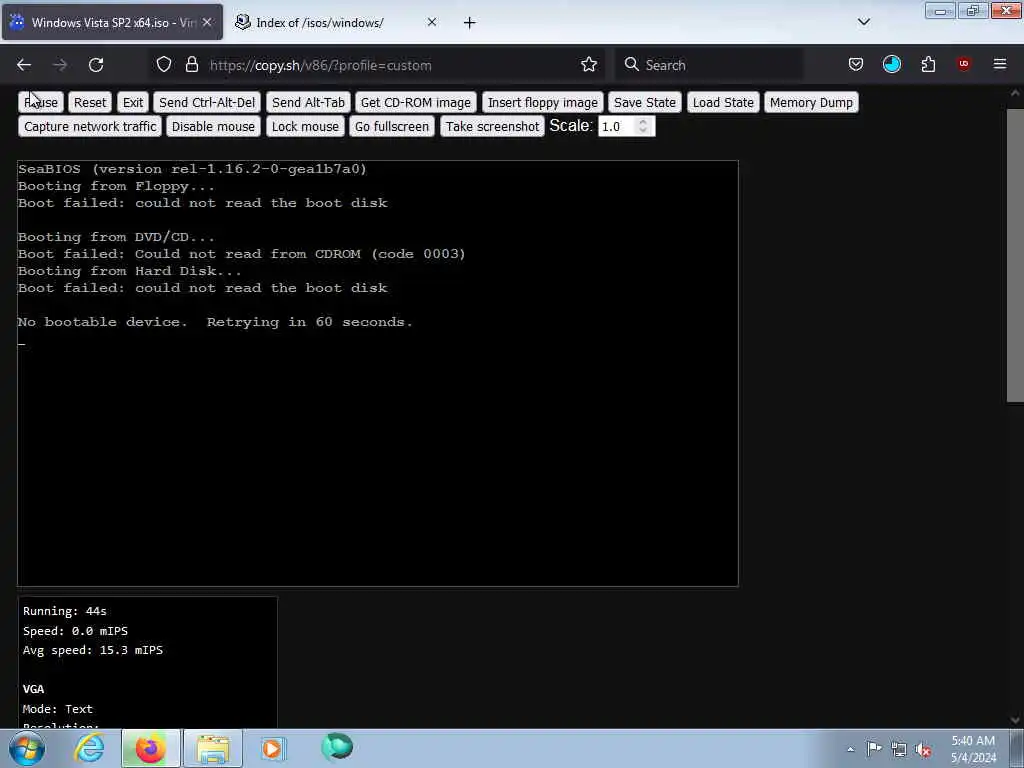Click the Pause emulator button
The height and width of the screenshot is (768, 1024).
point(40,103)
